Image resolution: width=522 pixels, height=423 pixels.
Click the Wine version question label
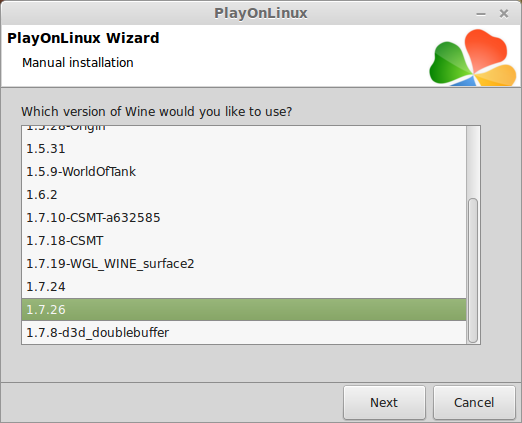pyautogui.click(x=157, y=112)
